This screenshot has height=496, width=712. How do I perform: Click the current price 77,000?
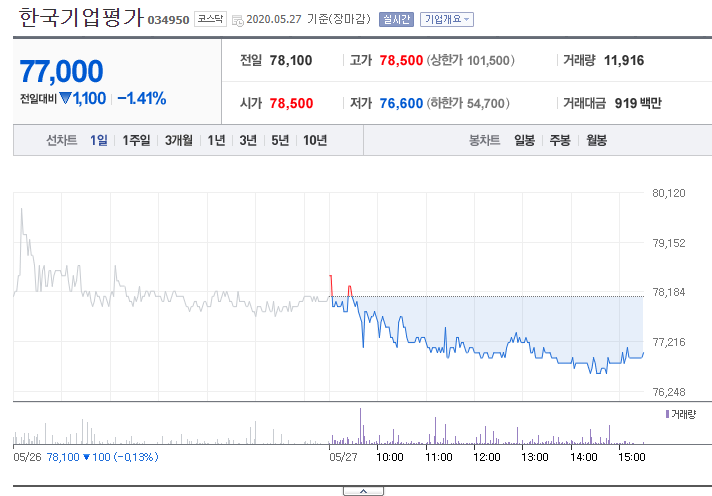coord(61,71)
